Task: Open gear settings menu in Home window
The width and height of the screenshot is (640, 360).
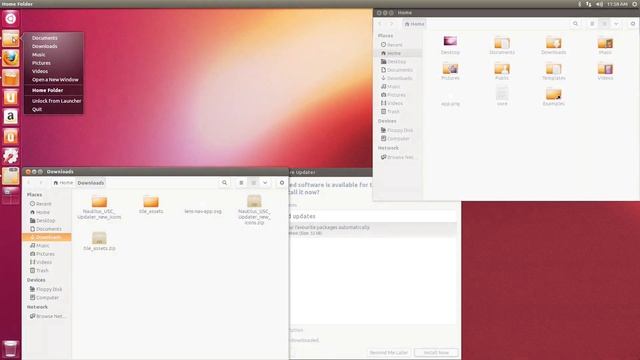Action: click(x=633, y=24)
